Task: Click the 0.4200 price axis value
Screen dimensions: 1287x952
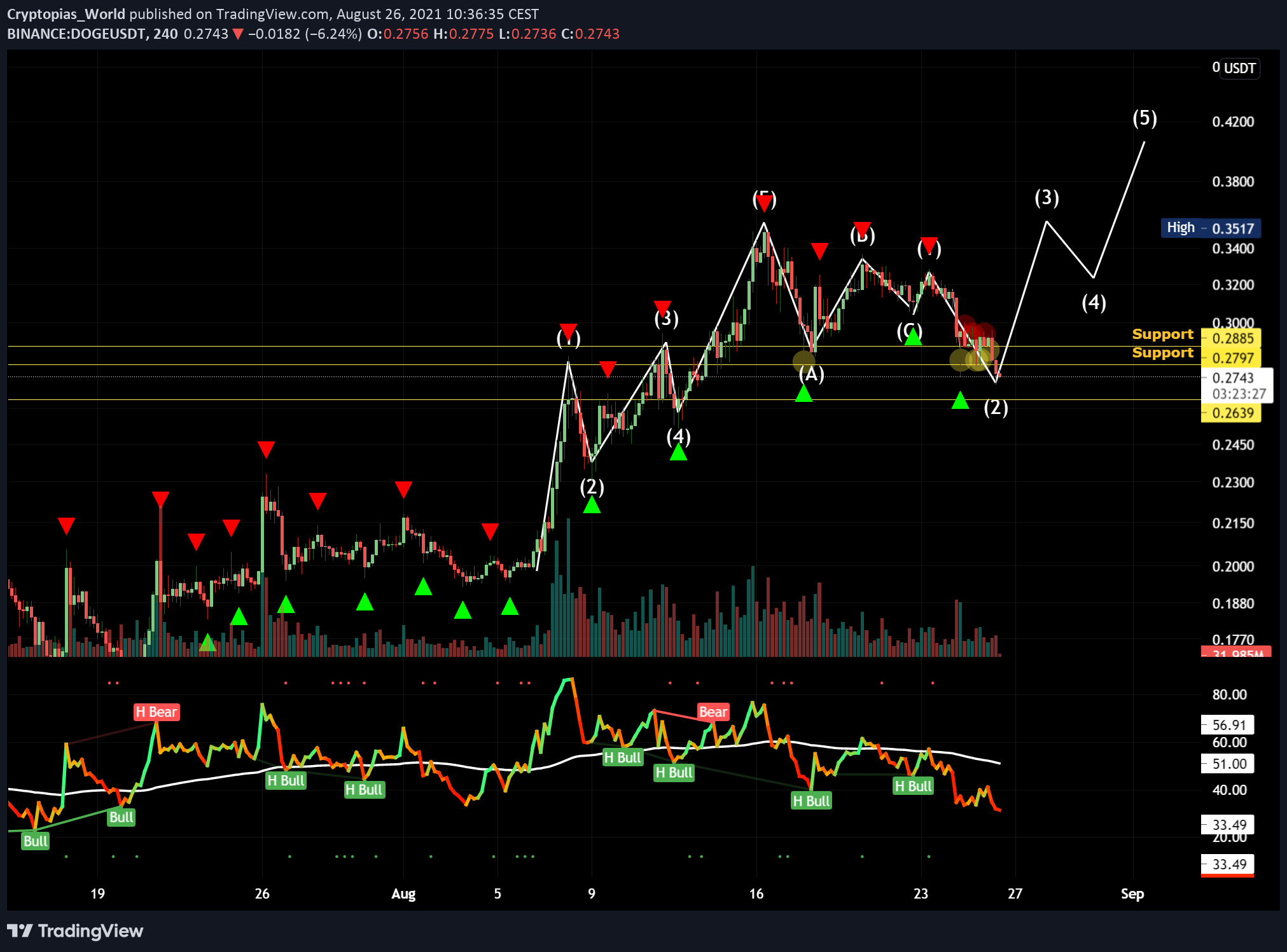Action: (x=1233, y=121)
